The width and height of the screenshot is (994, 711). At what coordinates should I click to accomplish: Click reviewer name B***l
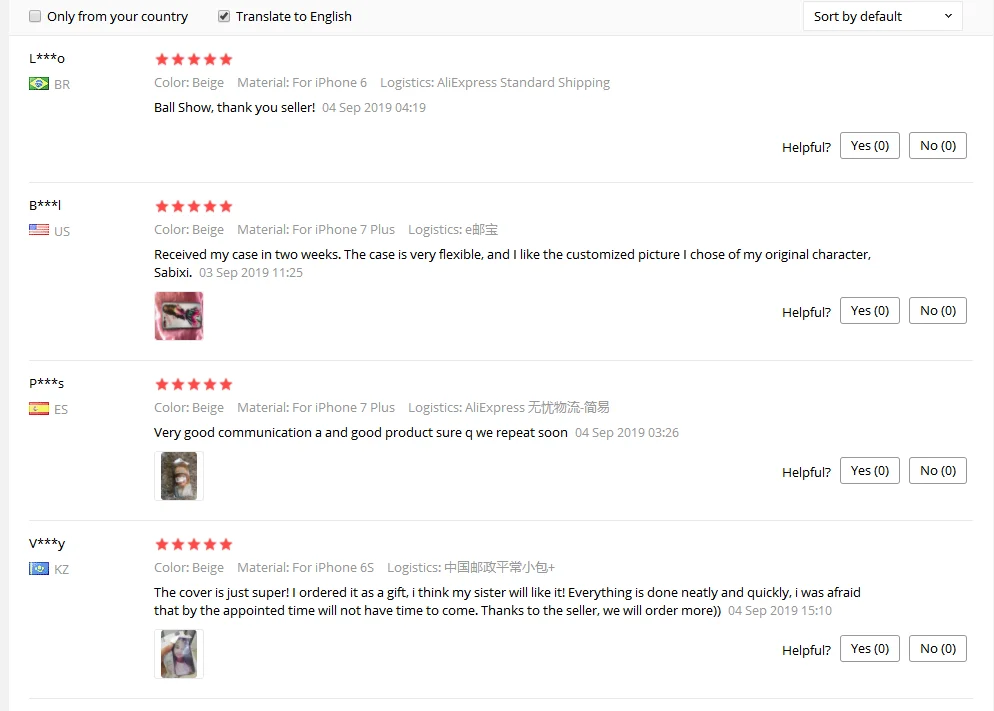click(45, 205)
